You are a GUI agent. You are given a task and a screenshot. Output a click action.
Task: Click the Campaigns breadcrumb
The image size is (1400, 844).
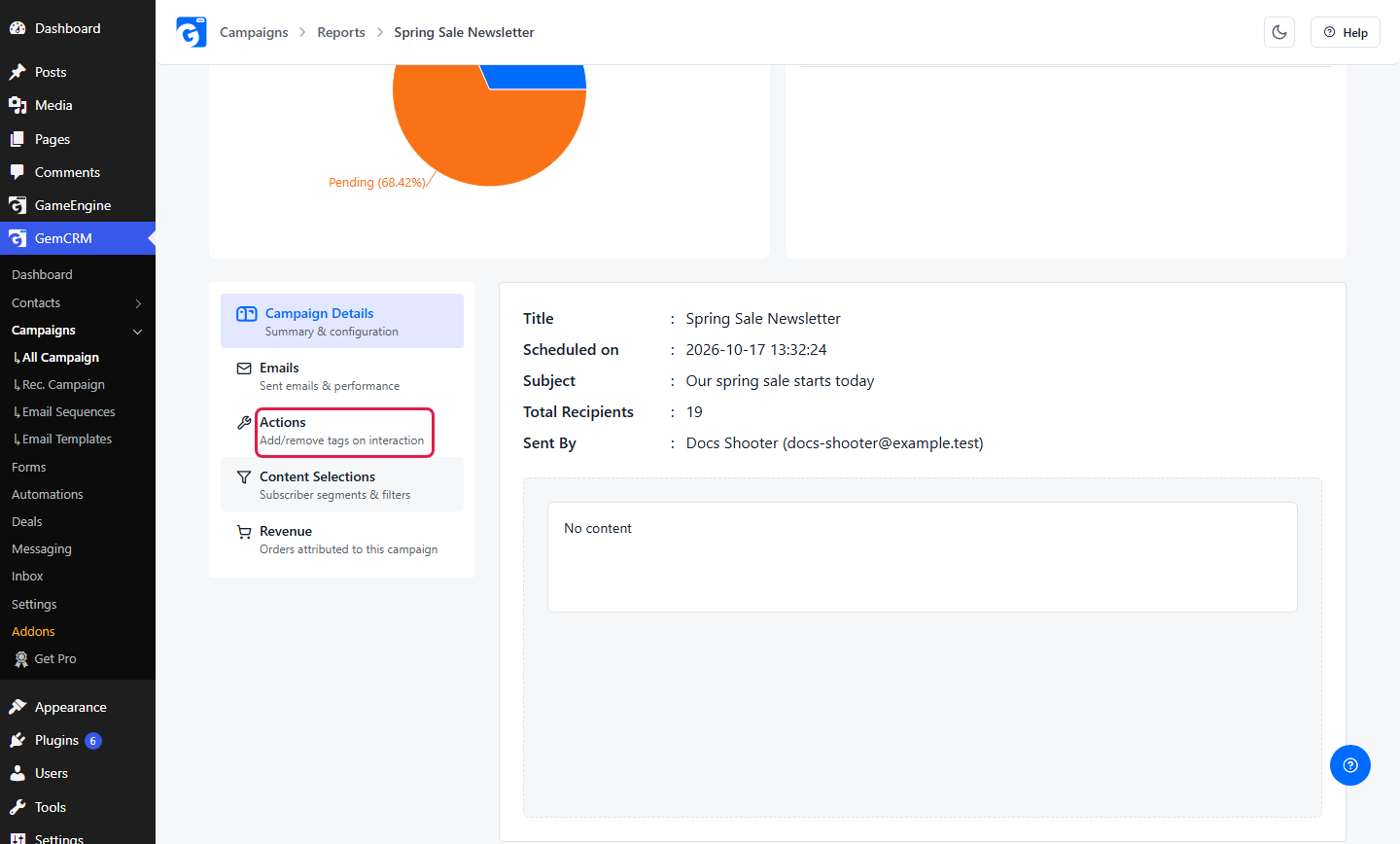click(x=254, y=32)
